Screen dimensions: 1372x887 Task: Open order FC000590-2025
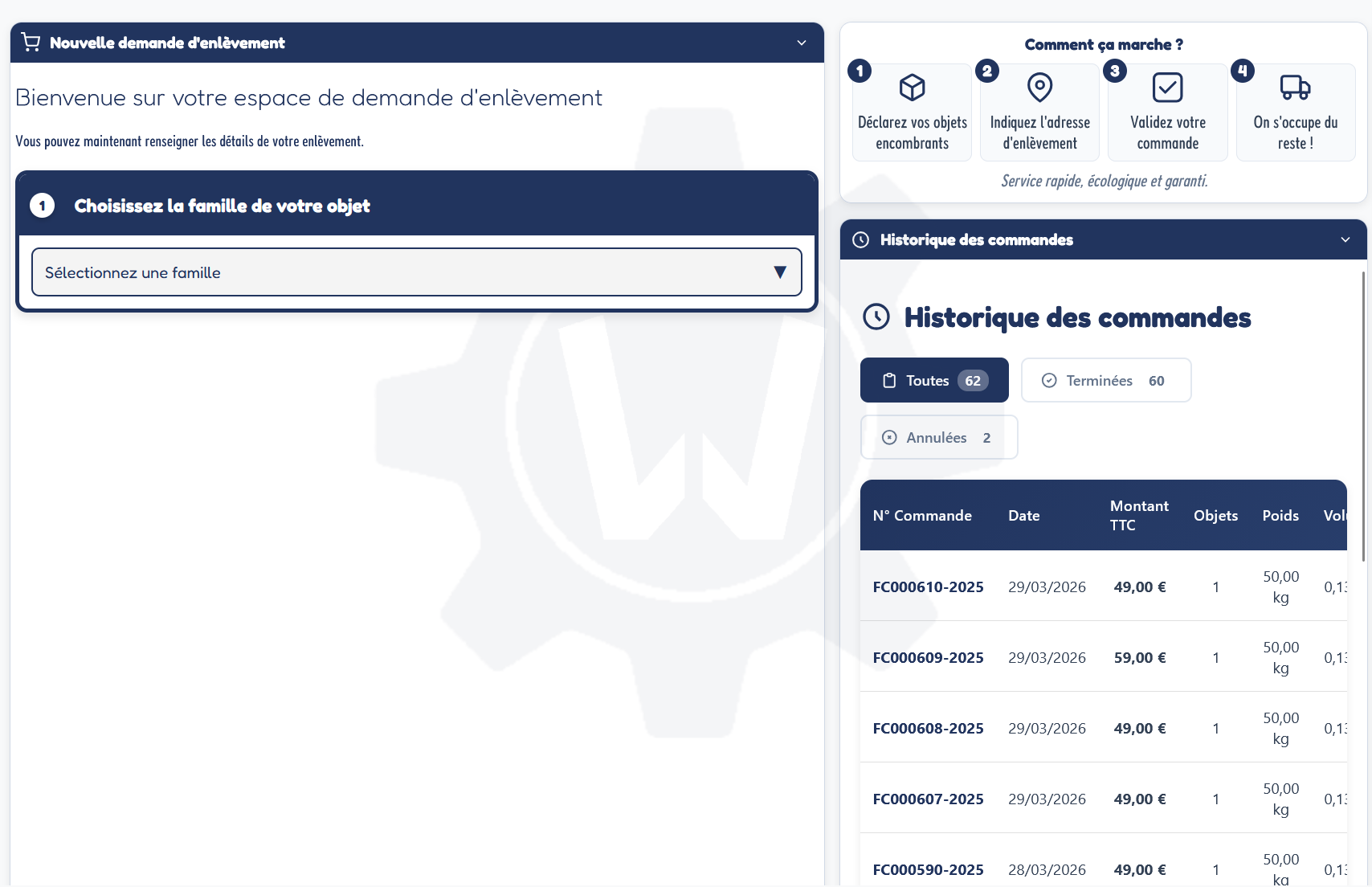928,869
